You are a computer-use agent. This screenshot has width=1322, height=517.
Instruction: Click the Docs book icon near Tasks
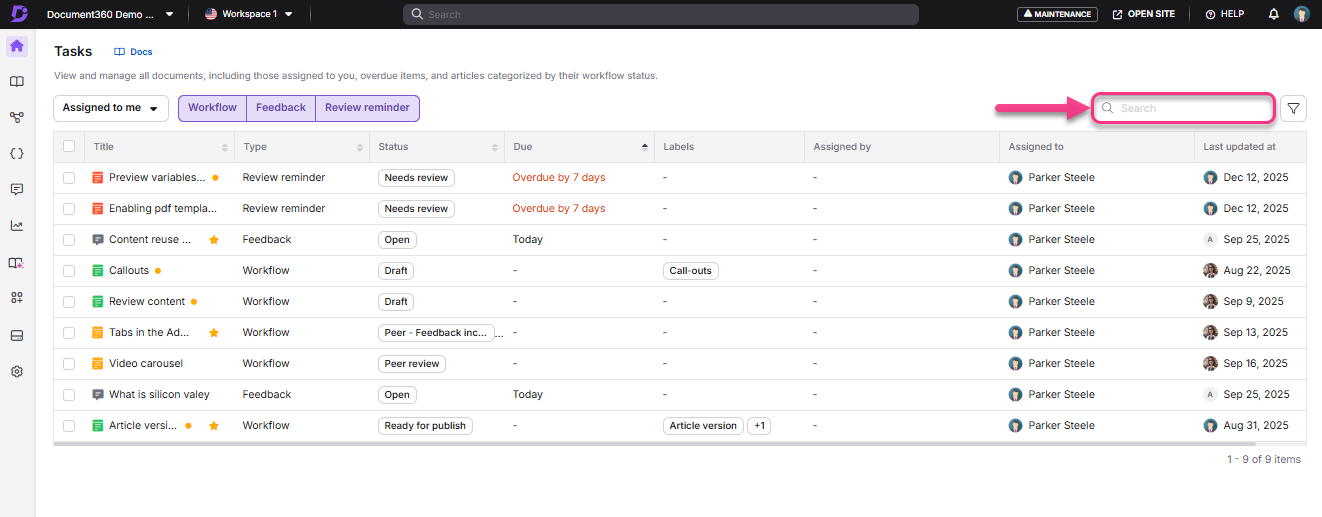(x=119, y=52)
